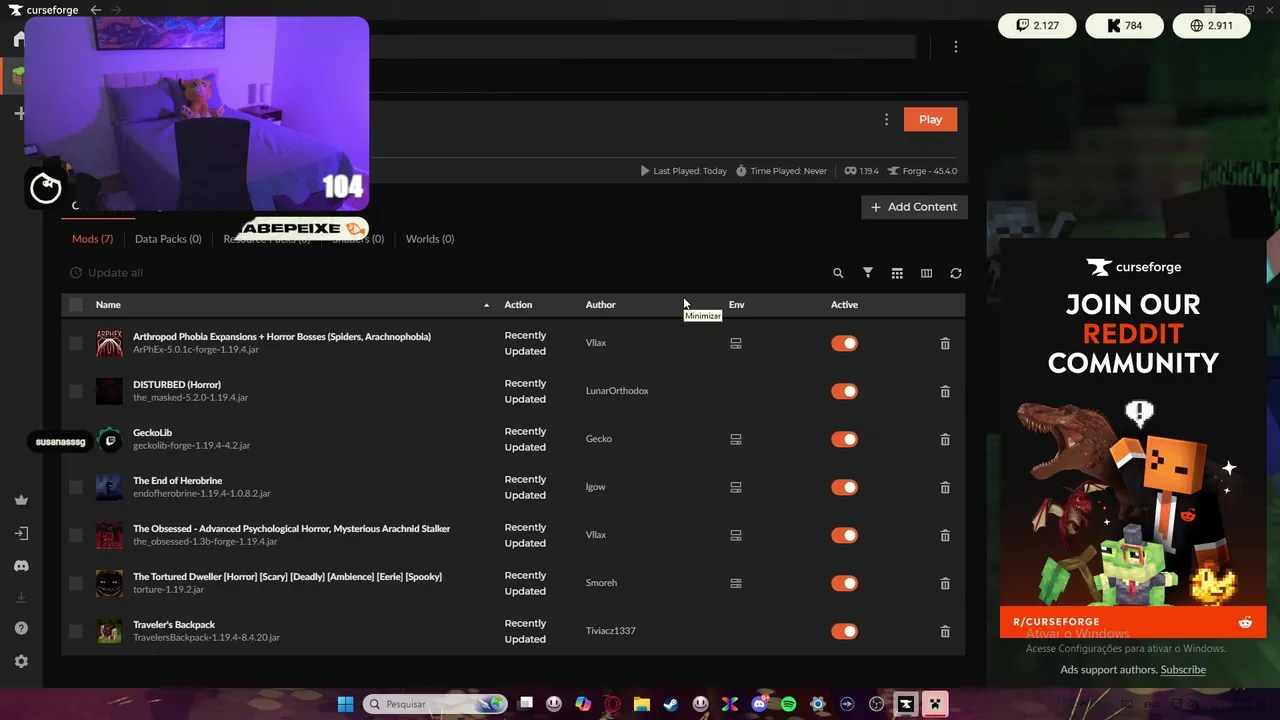Open the Discord icon in CurseForge sidebar
Viewport: 1280px width, 720px height.
tap(21, 566)
